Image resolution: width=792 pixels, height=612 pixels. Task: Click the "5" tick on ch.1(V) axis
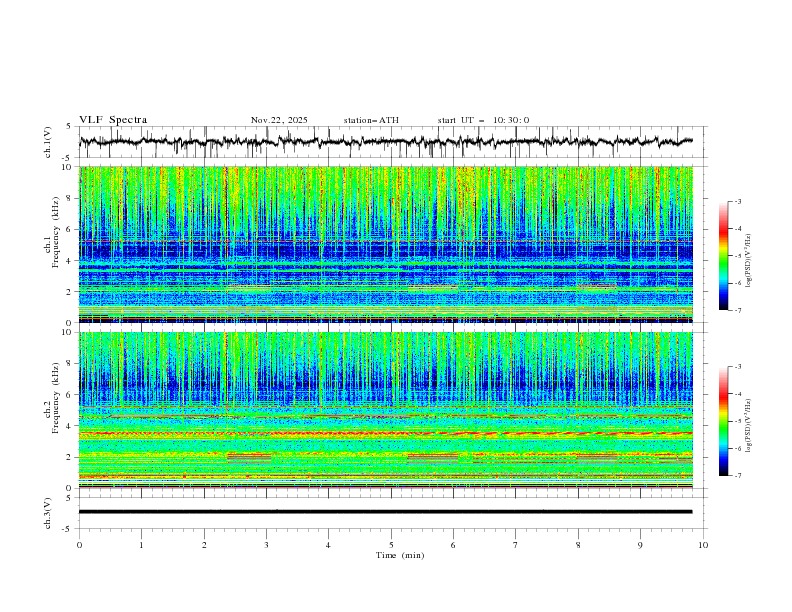(x=69, y=127)
